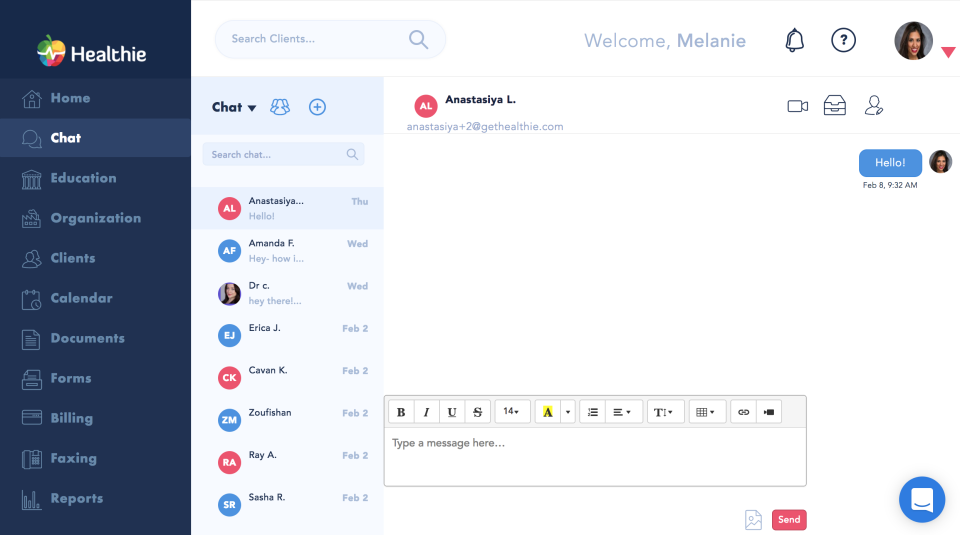Open the group chat people icon

[280, 107]
